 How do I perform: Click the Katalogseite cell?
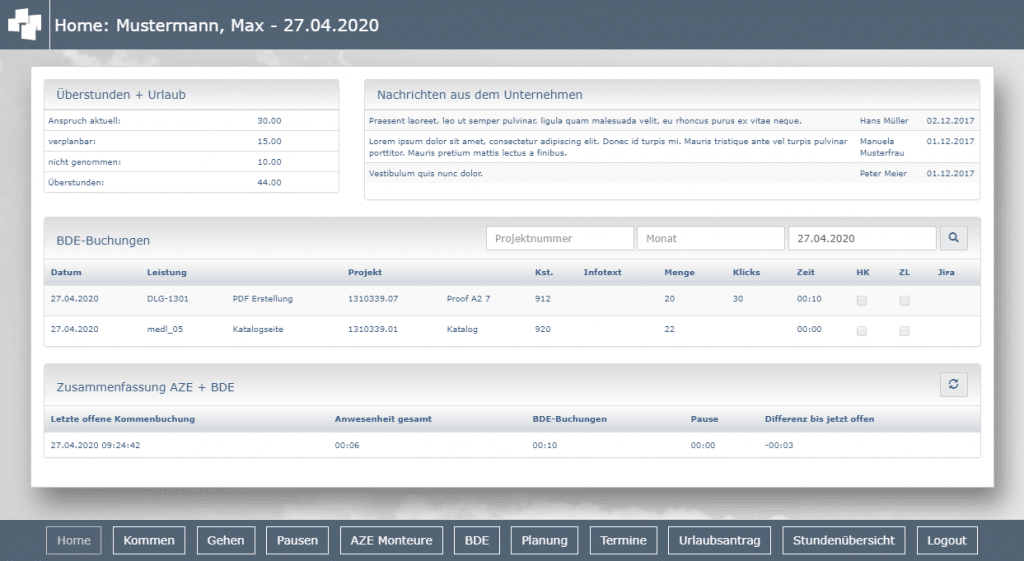(x=258, y=329)
